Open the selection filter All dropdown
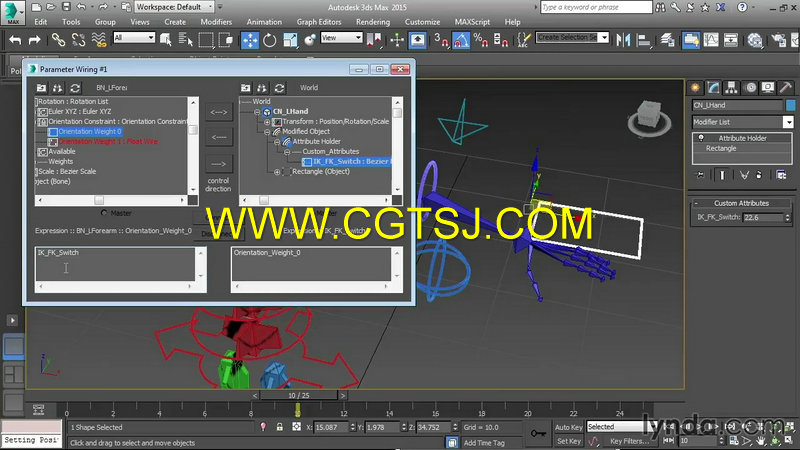 [x=134, y=38]
